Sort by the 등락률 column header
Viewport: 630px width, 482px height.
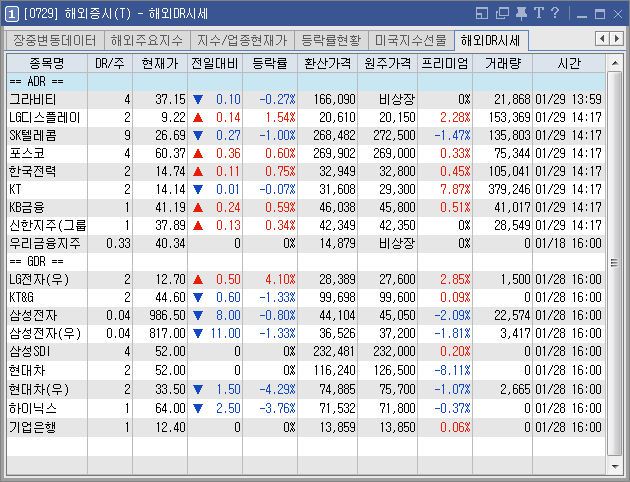coord(270,63)
